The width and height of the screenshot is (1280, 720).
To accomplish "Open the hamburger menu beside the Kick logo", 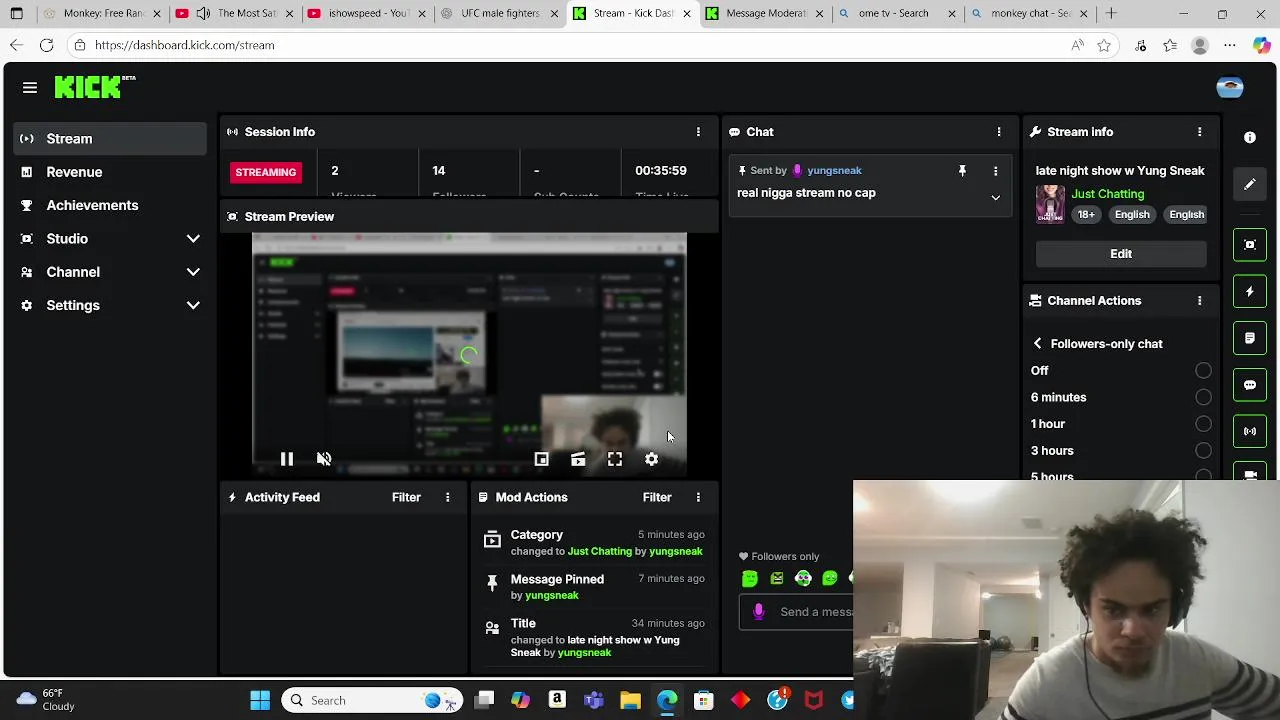I will tap(30, 88).
